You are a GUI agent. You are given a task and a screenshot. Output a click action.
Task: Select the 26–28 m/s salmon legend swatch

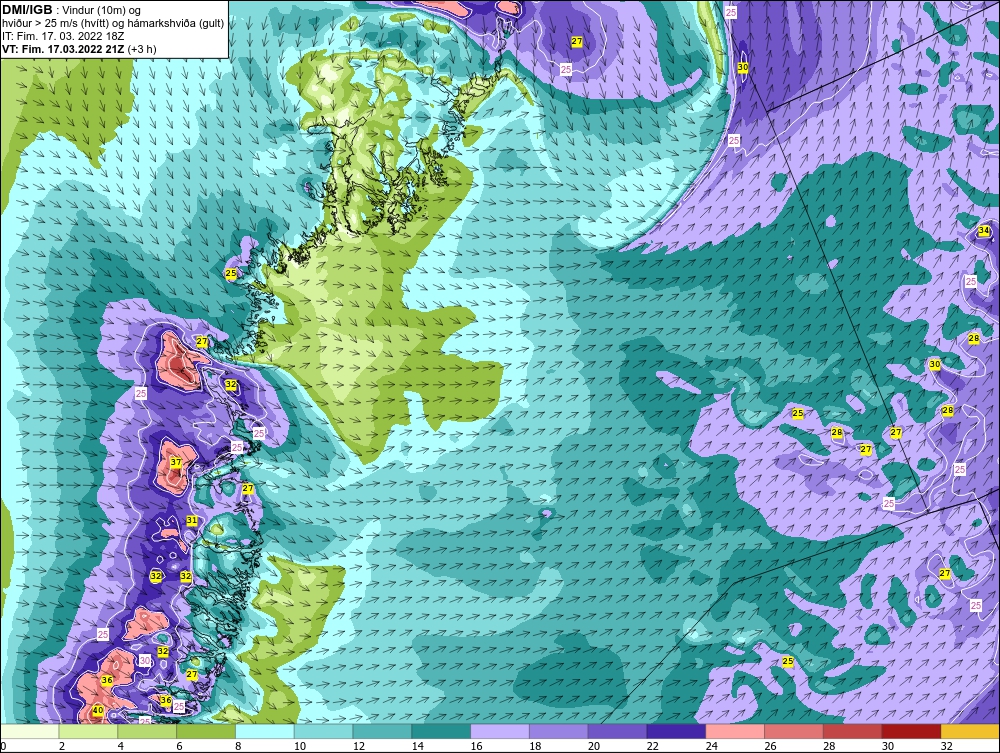794,731
